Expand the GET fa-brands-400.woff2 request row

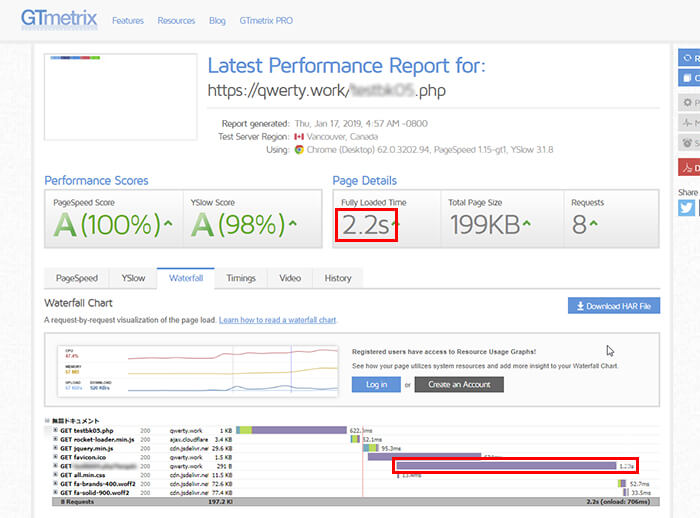(55, 484)
